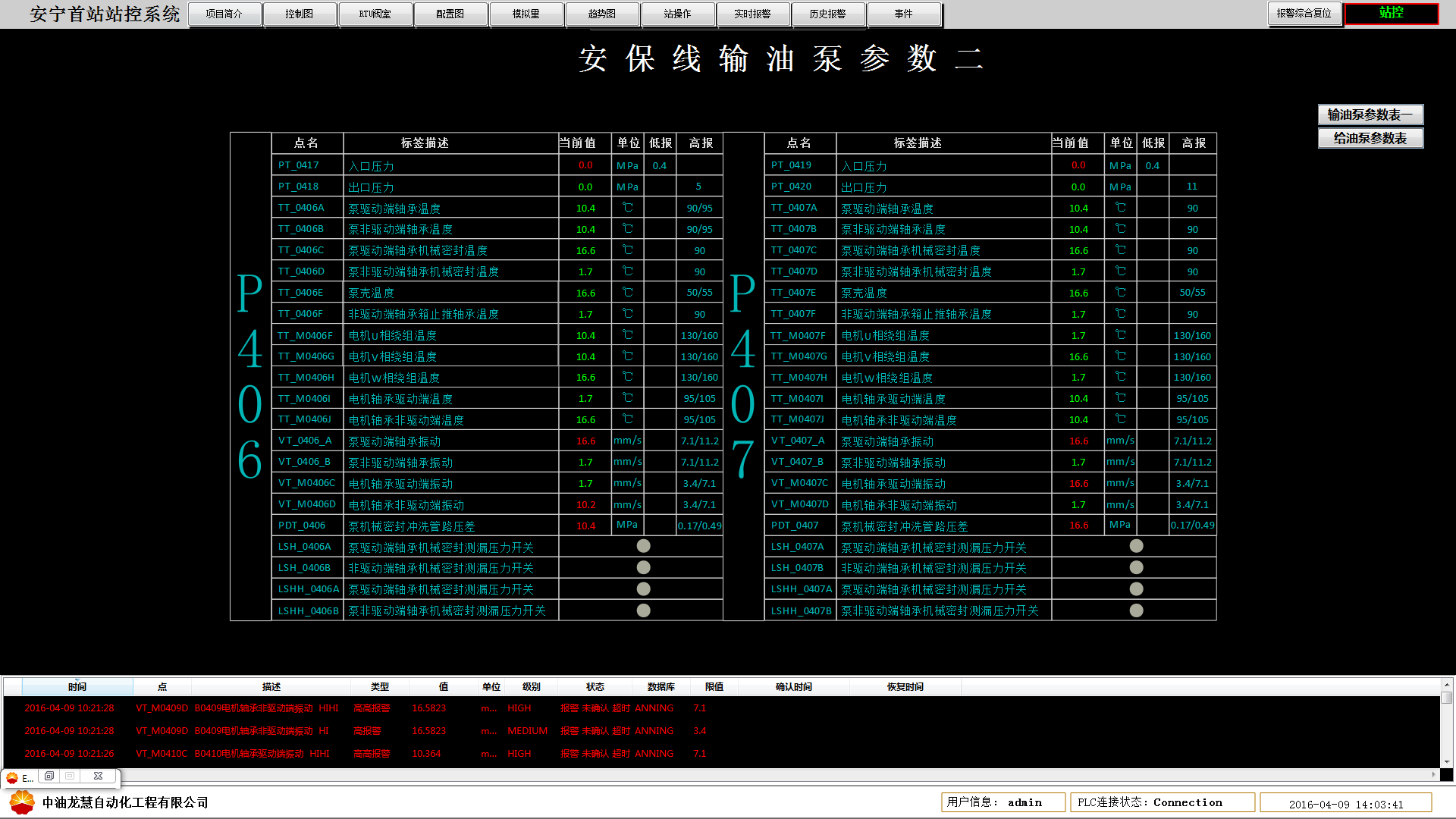Open the 趋势图 trend chart menu

click(601, 14)
